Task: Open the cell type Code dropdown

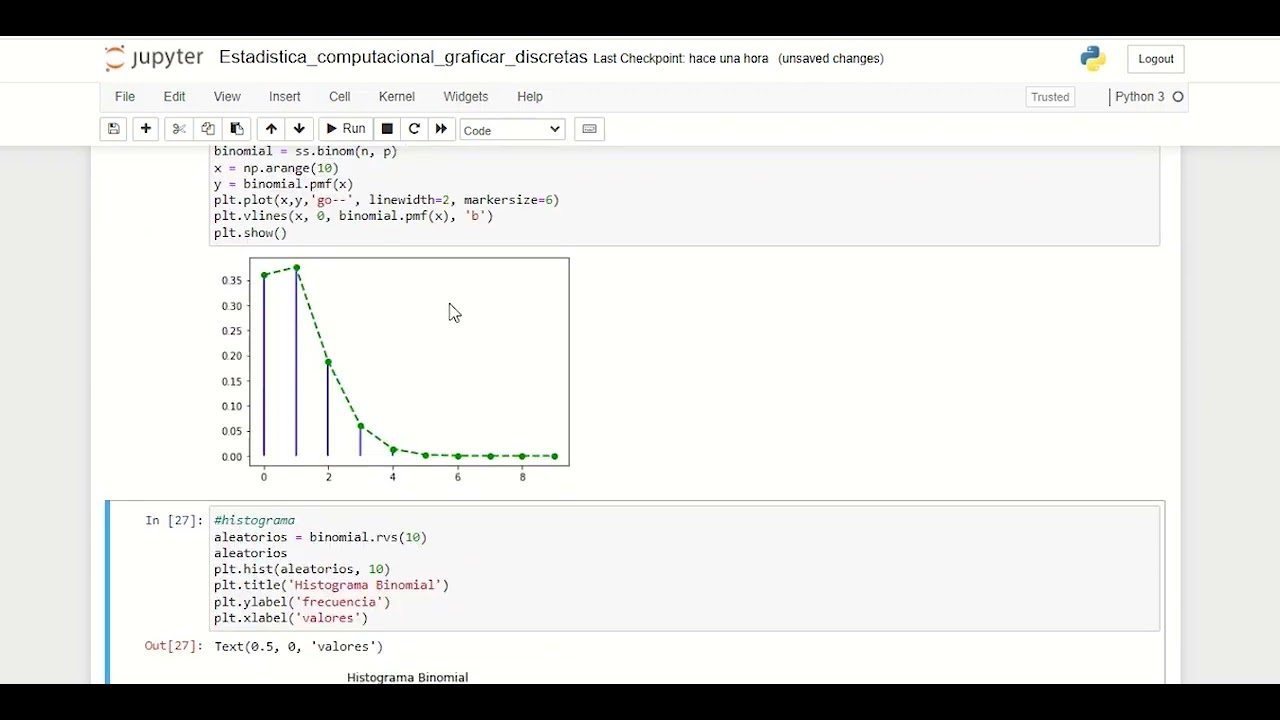Action: point(512,130)
